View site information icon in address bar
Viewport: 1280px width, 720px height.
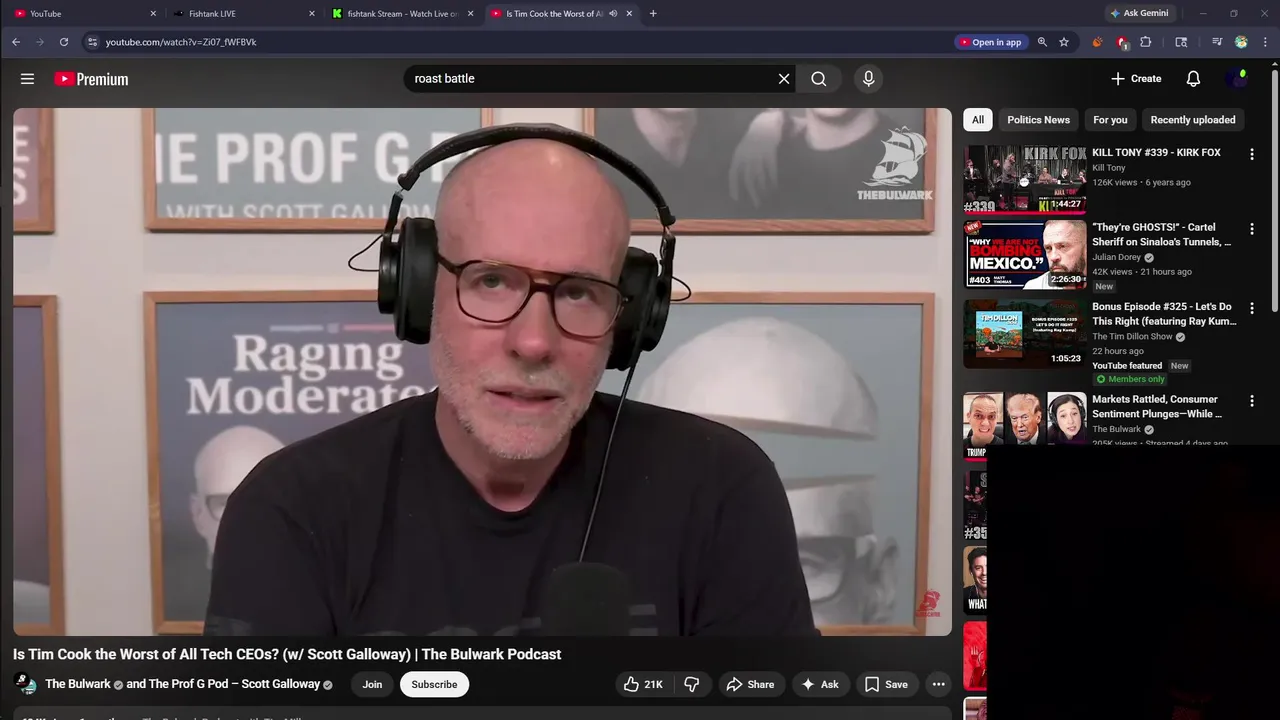[x=92, y=42]
